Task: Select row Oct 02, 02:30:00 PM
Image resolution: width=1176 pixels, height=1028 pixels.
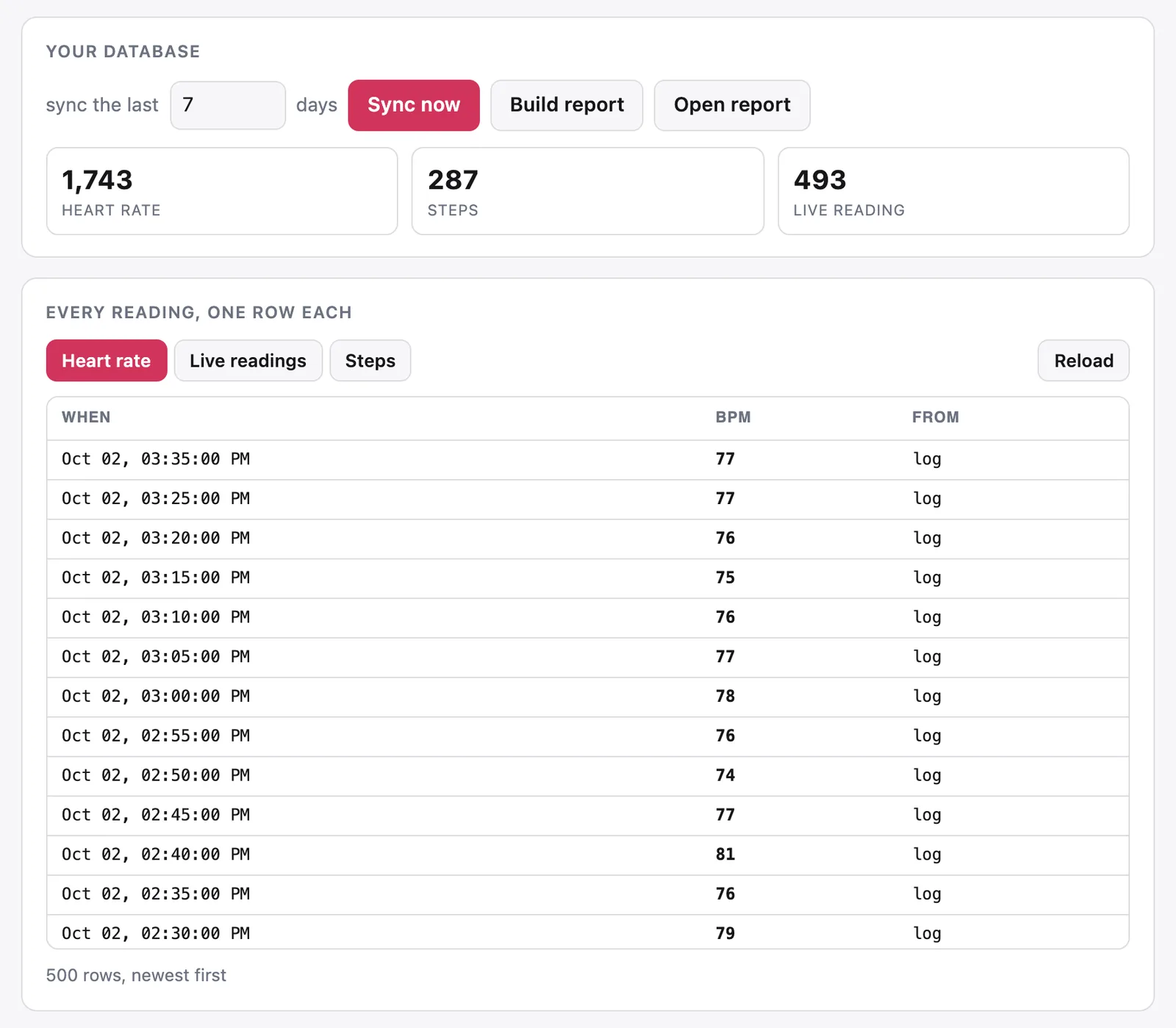Action: point(588,932)
